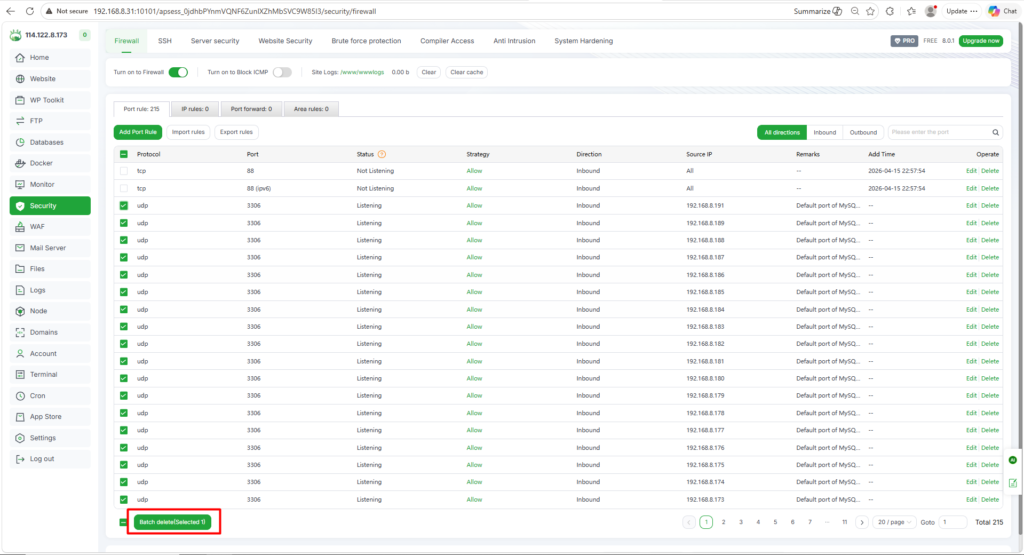Click the Add Port Rule button
Viewport: 1024px width, 555px height.
click(138, 132)
